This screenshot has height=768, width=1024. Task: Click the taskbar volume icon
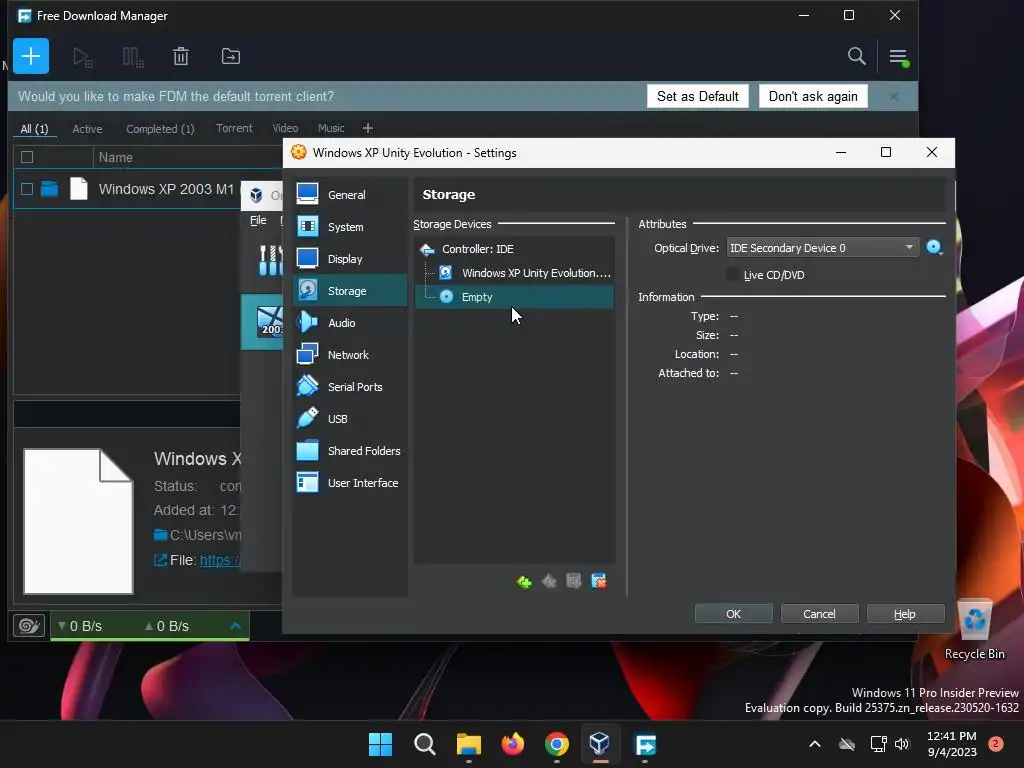[x=902, y=744]
